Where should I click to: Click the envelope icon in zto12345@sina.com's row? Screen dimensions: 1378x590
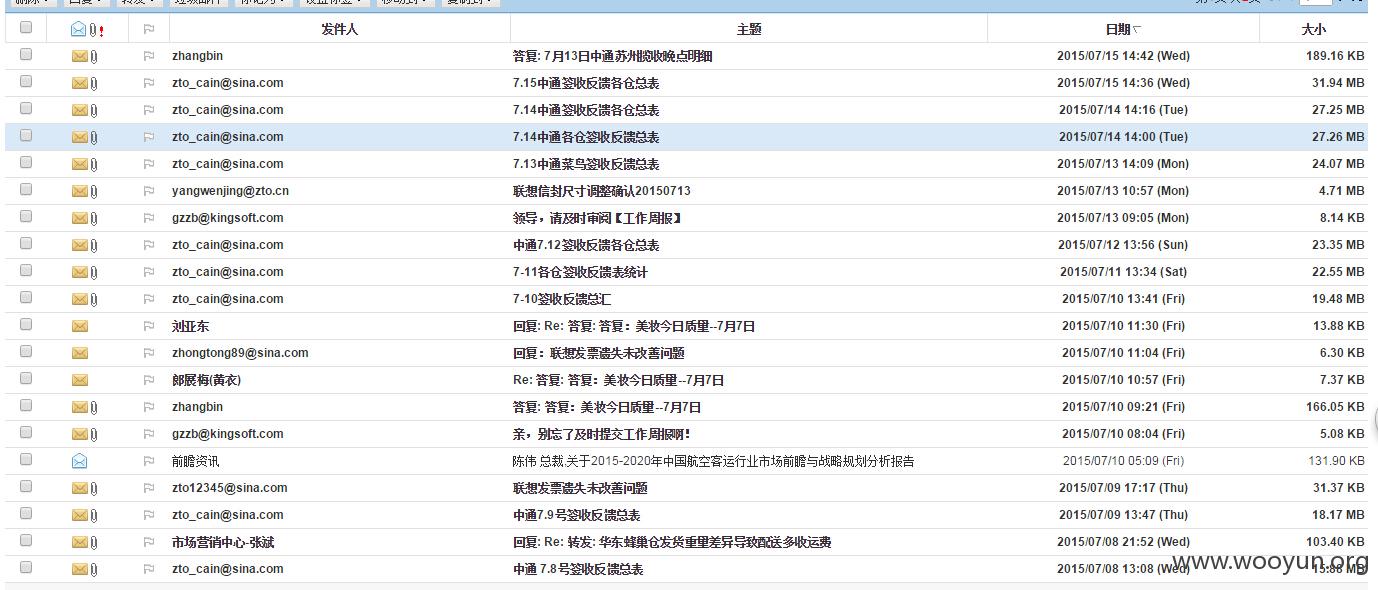point(79,488)
